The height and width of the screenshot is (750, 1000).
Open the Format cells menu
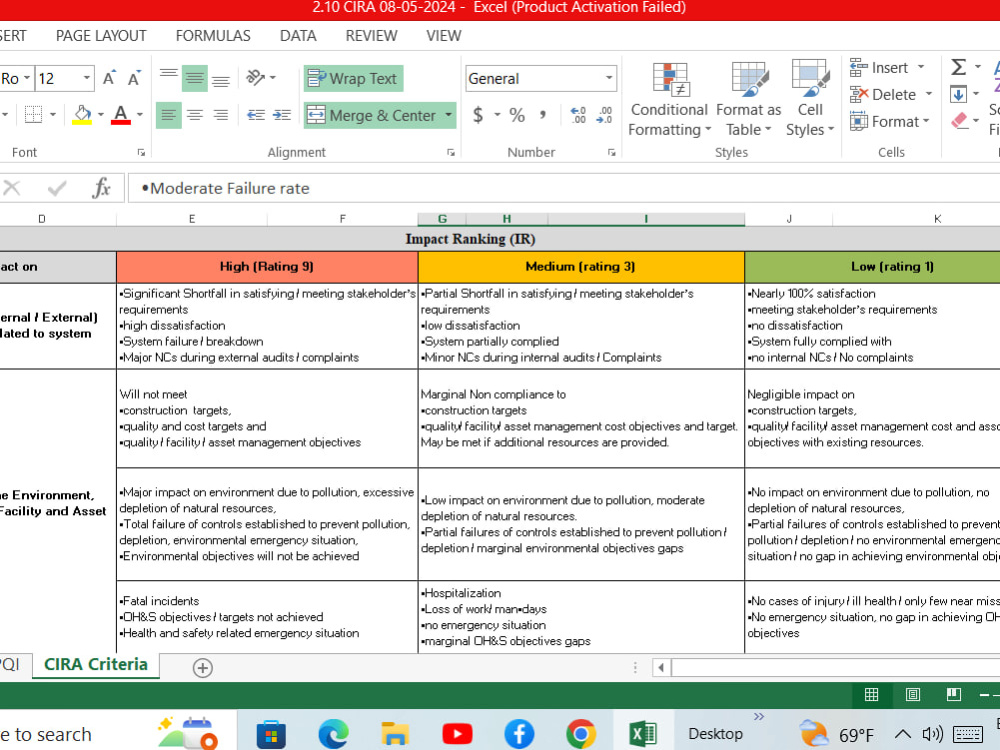tap(890, 121)
